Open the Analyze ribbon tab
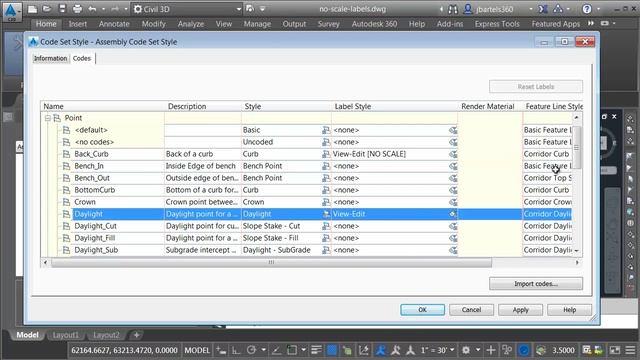Image resolution: width=640 pixels, height=360 pixels. 191,24
